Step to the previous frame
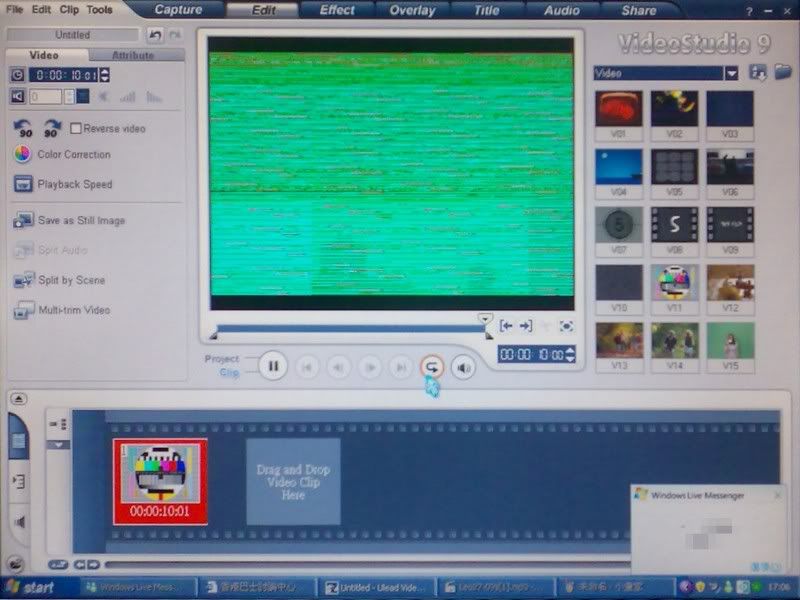The height and width of the screenshot is (600, 800). [338, 367]
